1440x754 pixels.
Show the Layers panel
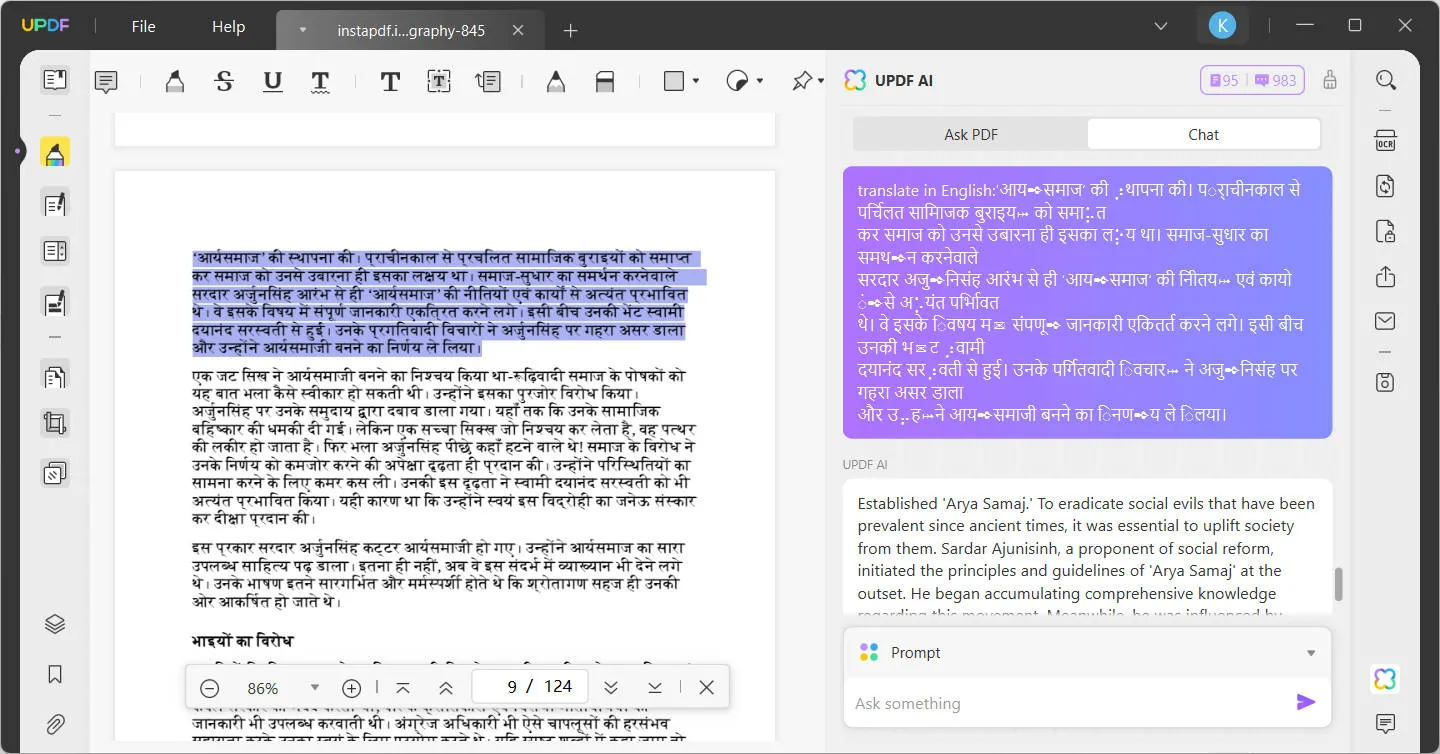coord(55,625)
